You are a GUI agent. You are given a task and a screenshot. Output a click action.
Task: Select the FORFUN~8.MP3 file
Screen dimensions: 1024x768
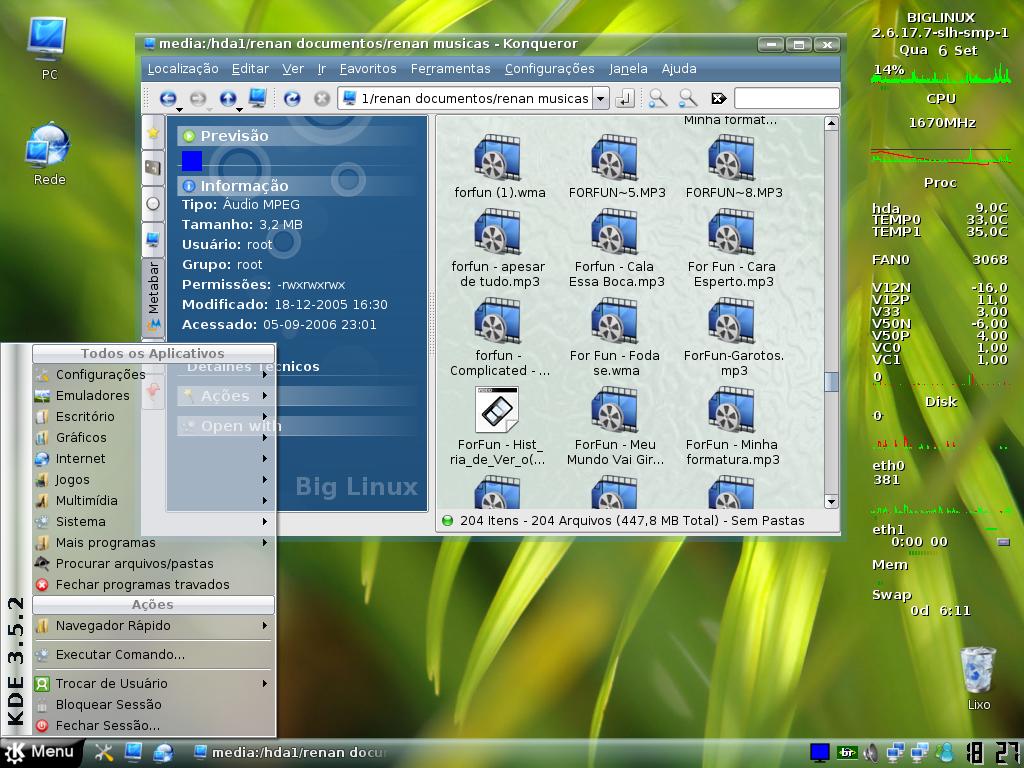(x=733, y=167)
